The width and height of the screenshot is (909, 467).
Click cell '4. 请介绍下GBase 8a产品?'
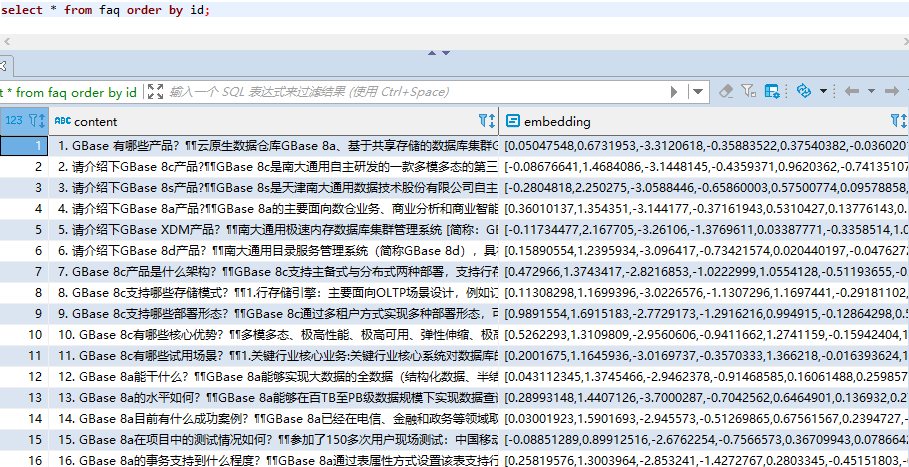[274, 209]
